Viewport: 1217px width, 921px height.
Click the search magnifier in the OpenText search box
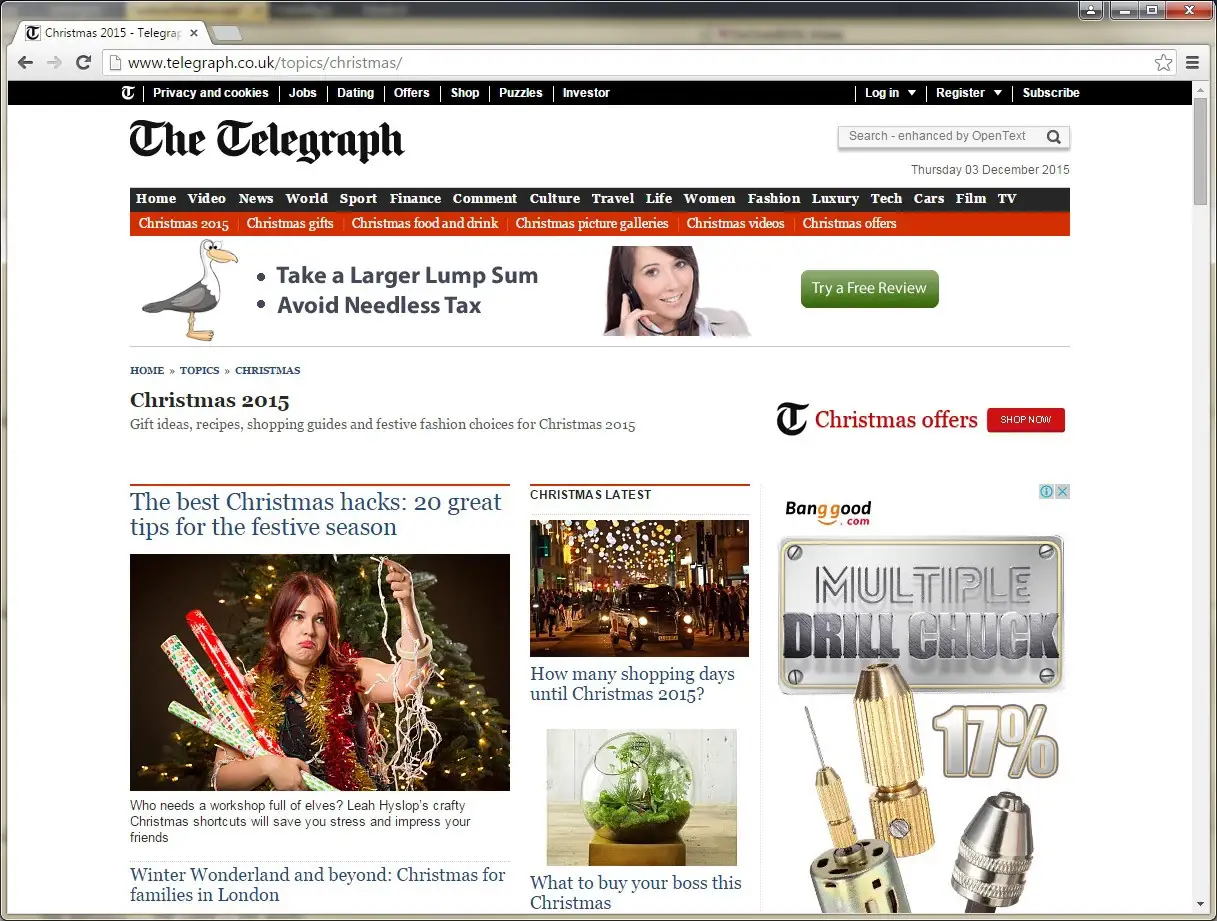pyautogui.click(x=1054, y=136)
